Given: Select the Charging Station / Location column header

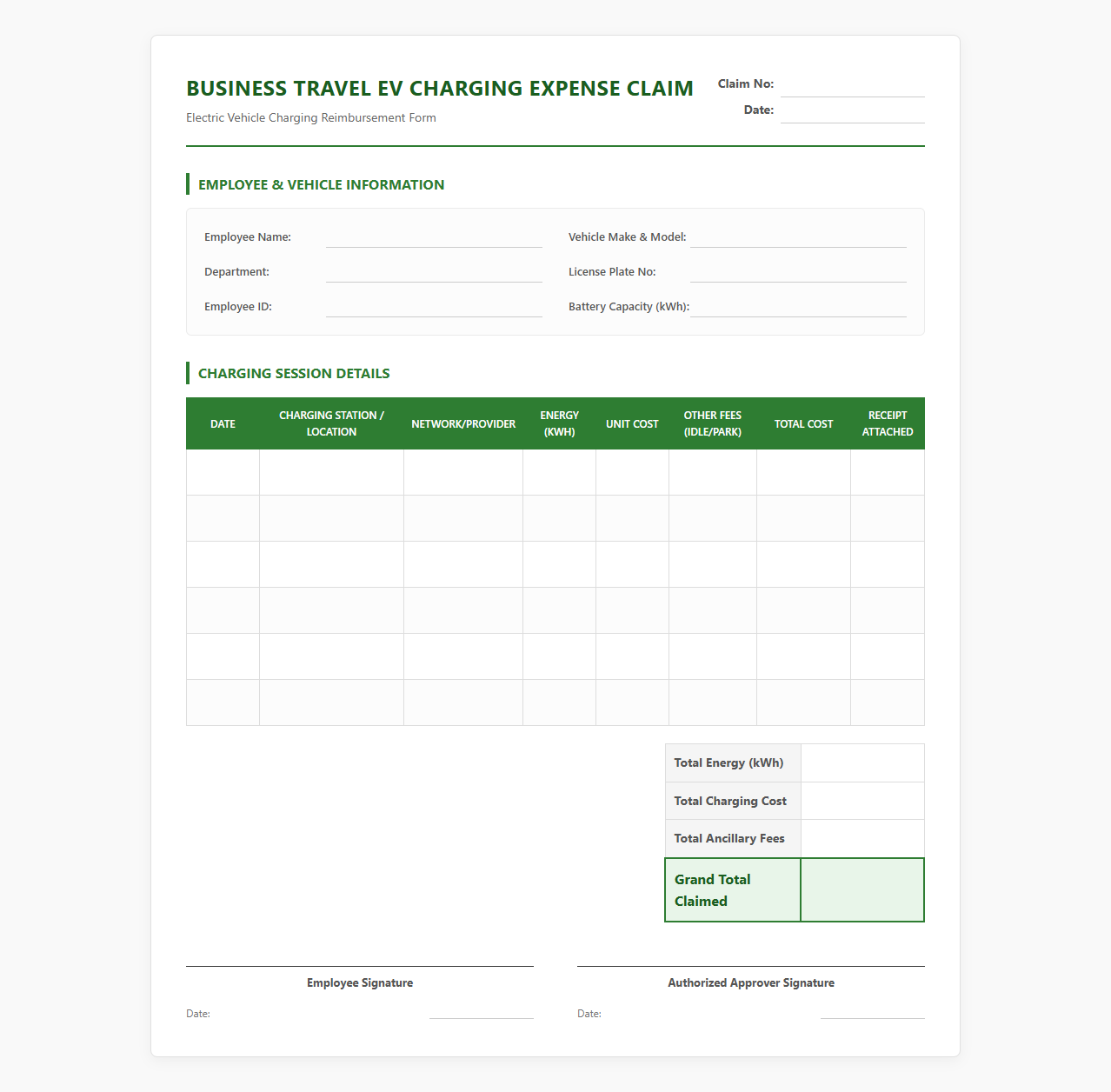Looking at the screenshot, I should pyautogui.click(x=331, y=423).
